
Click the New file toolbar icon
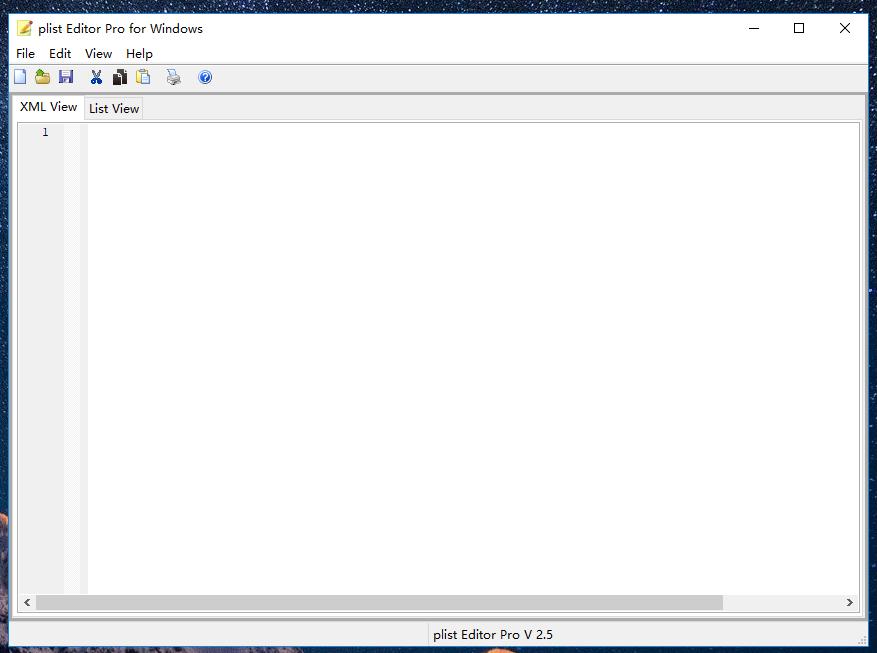point(20,77)
